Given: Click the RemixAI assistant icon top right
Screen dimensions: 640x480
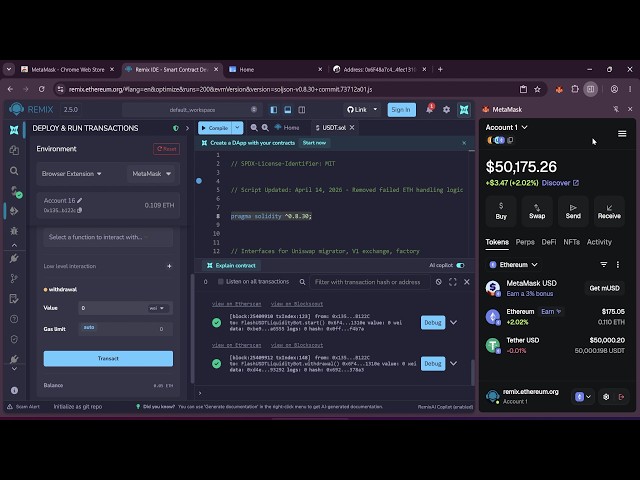Looking at the screenshot, I should 464,109.
